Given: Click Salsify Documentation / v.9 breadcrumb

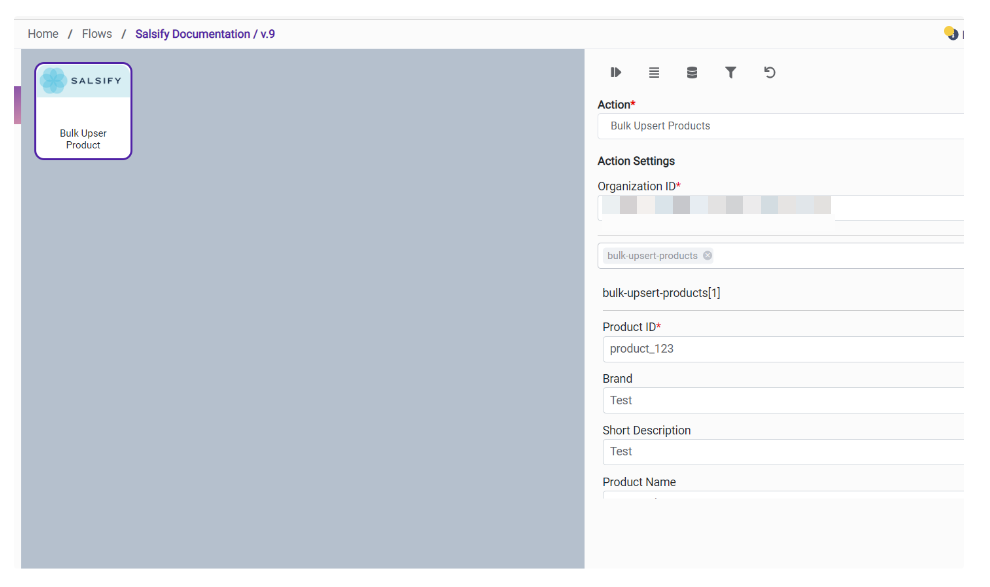Looking at the screenshot, I should 205,34.
